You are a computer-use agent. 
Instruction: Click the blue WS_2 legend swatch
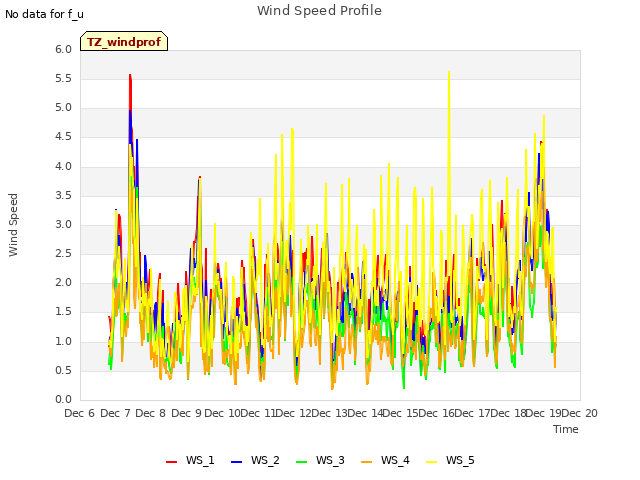[x=237, y=462]
